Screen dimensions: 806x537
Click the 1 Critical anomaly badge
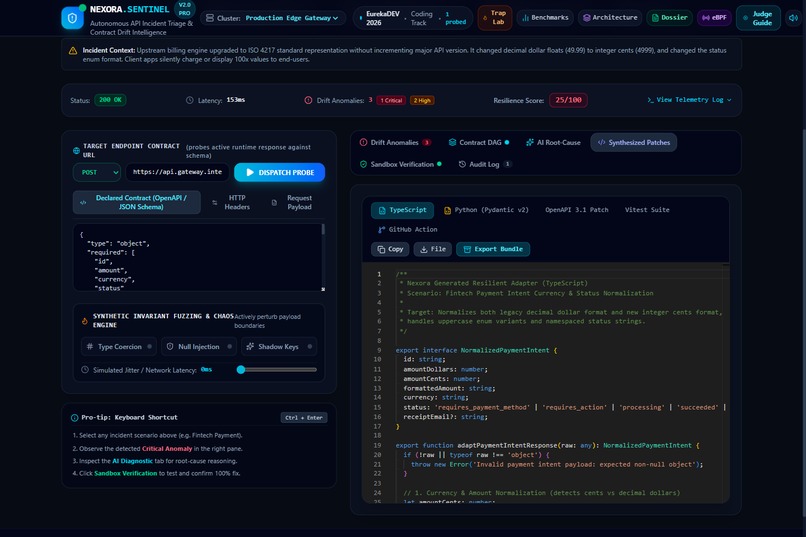click(392, 100)
